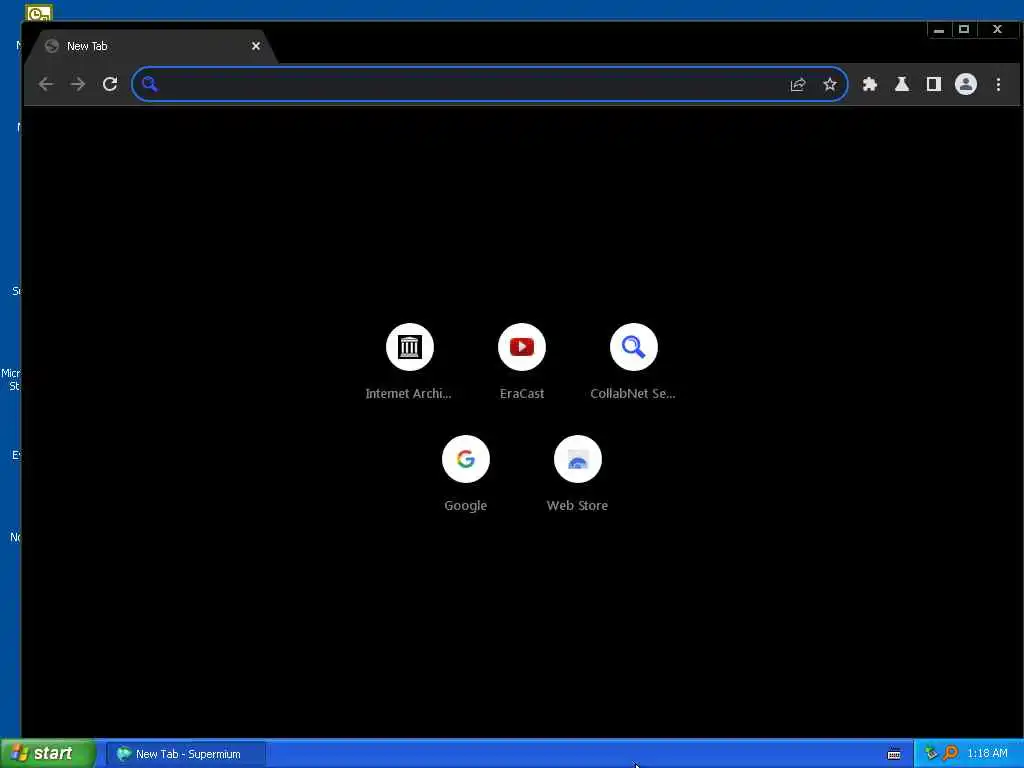The image size is (1024, 768).
Task: Reload the current page
Action: click(110, 84)
